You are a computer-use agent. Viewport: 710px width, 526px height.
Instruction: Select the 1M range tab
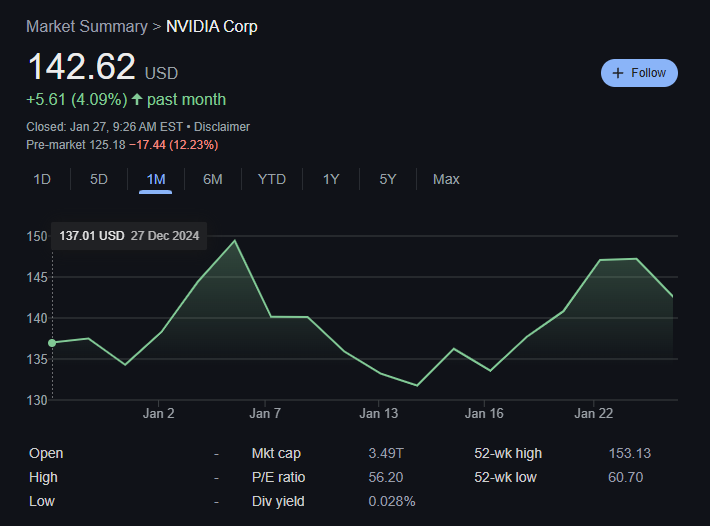[156, 179]
